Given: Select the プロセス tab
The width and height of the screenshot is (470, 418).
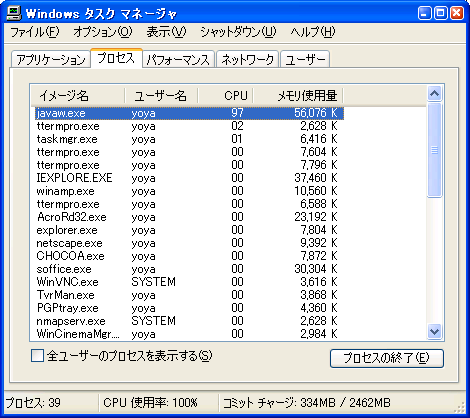Looking at the screenshot, I should pyautogui.click(x=116, y=58).
